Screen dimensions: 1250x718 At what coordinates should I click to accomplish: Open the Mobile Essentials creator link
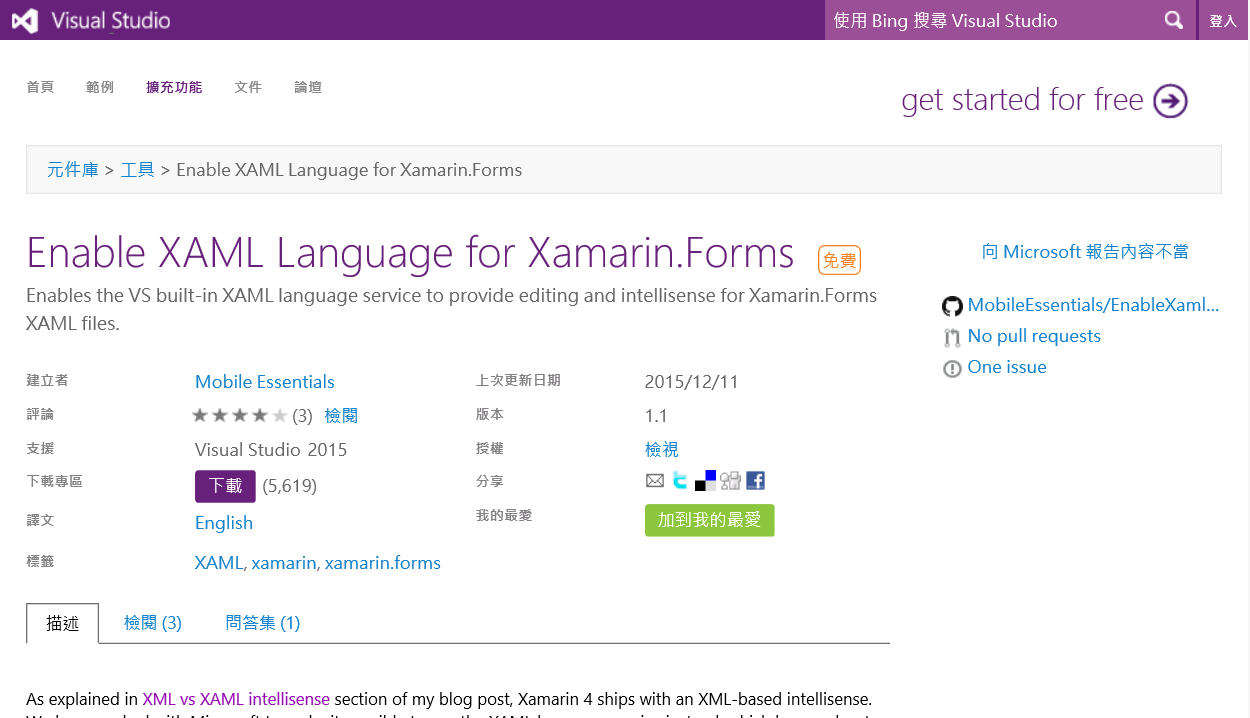pos(265,382)
